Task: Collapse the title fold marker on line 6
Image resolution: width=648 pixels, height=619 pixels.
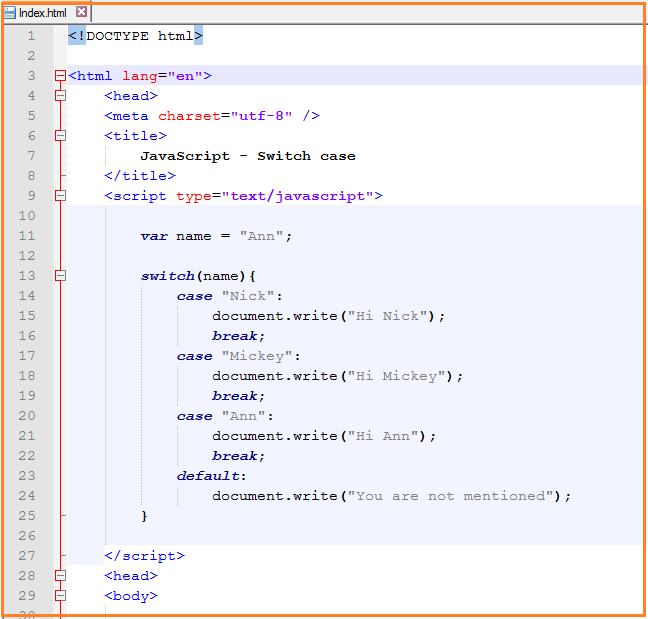Action: coord(60,136)
